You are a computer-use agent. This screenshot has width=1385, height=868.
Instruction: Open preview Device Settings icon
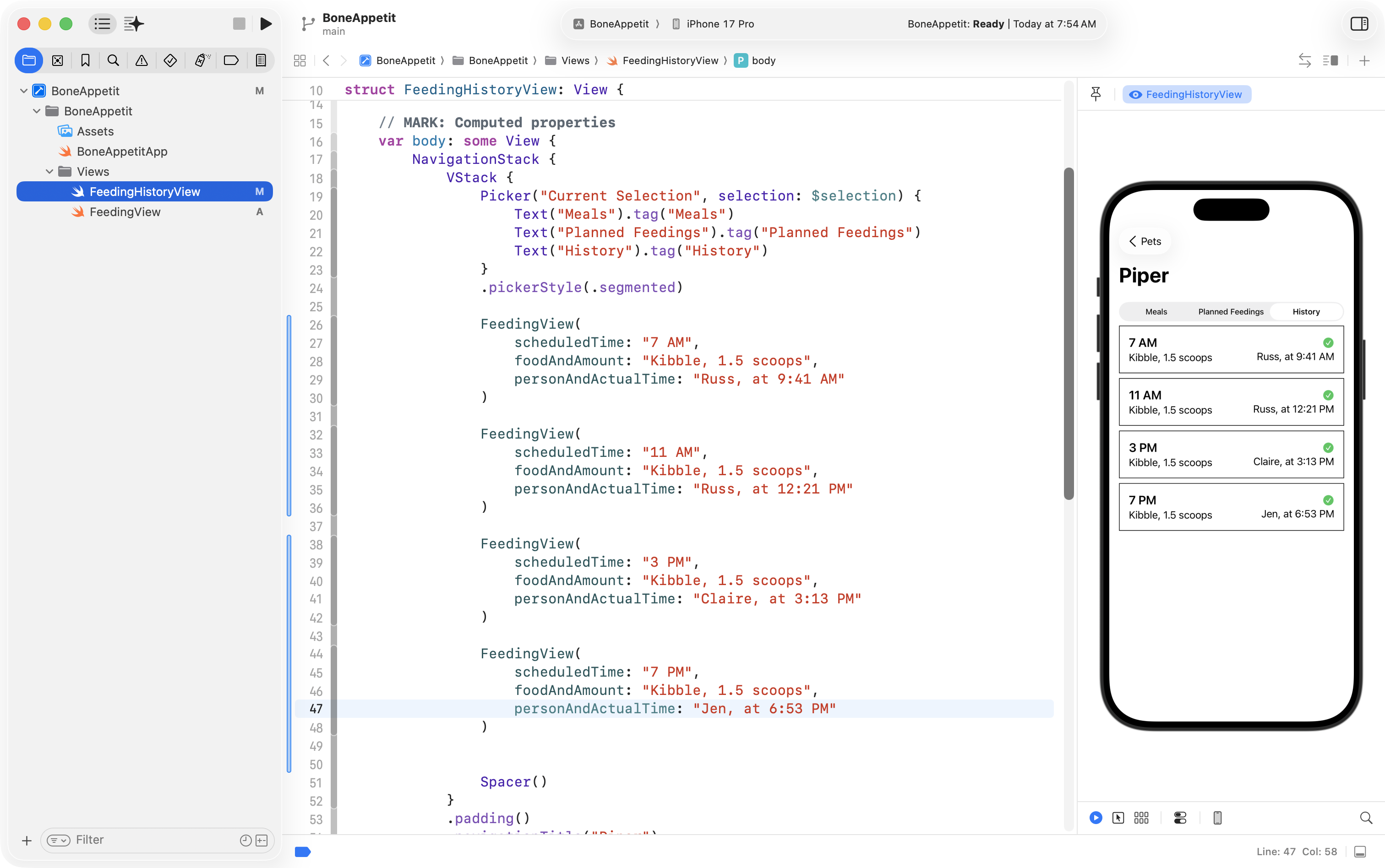point(1180,818)
